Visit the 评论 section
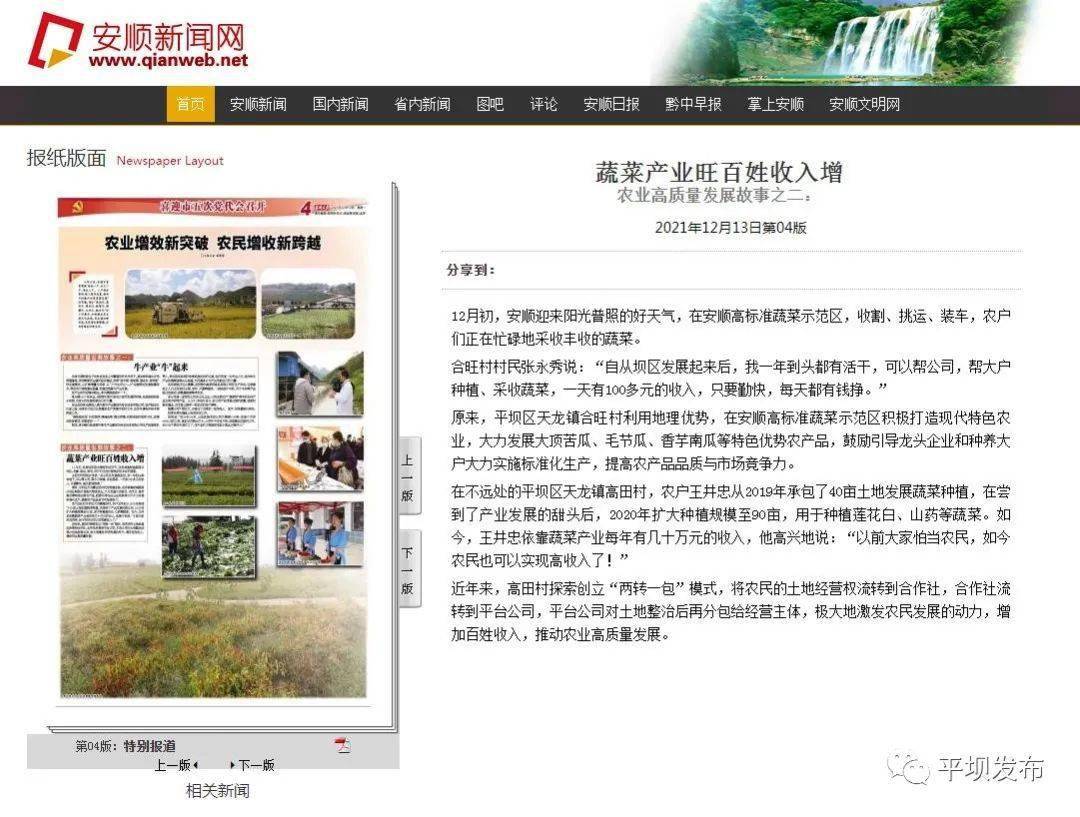Screen dimensions: 1080x817 pyautogui.click(x=543, y=104)
